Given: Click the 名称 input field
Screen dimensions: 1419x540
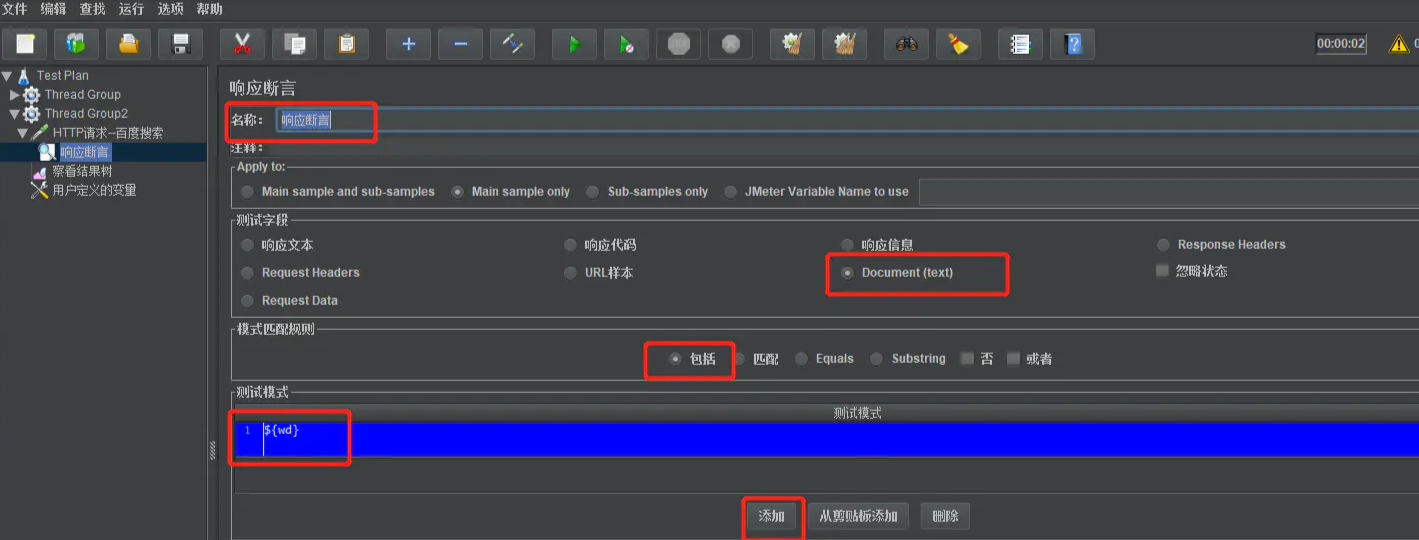Looking at the screenshot, I should (847, 120).
